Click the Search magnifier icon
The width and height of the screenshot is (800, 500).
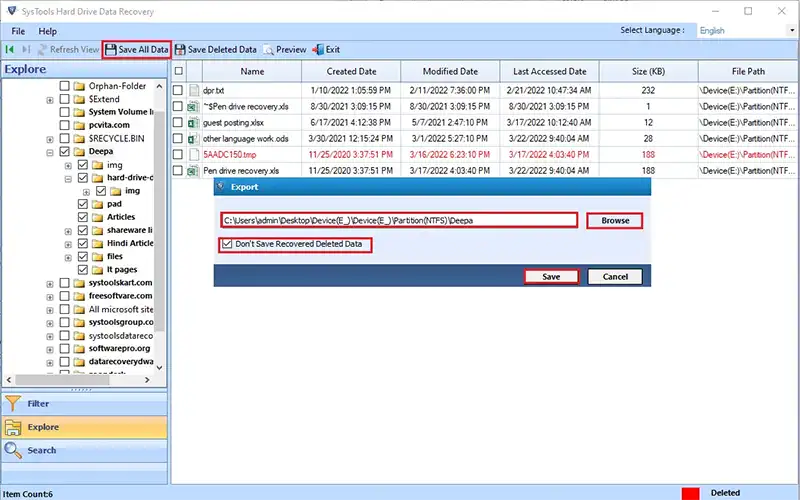click(x=13, y=450)
